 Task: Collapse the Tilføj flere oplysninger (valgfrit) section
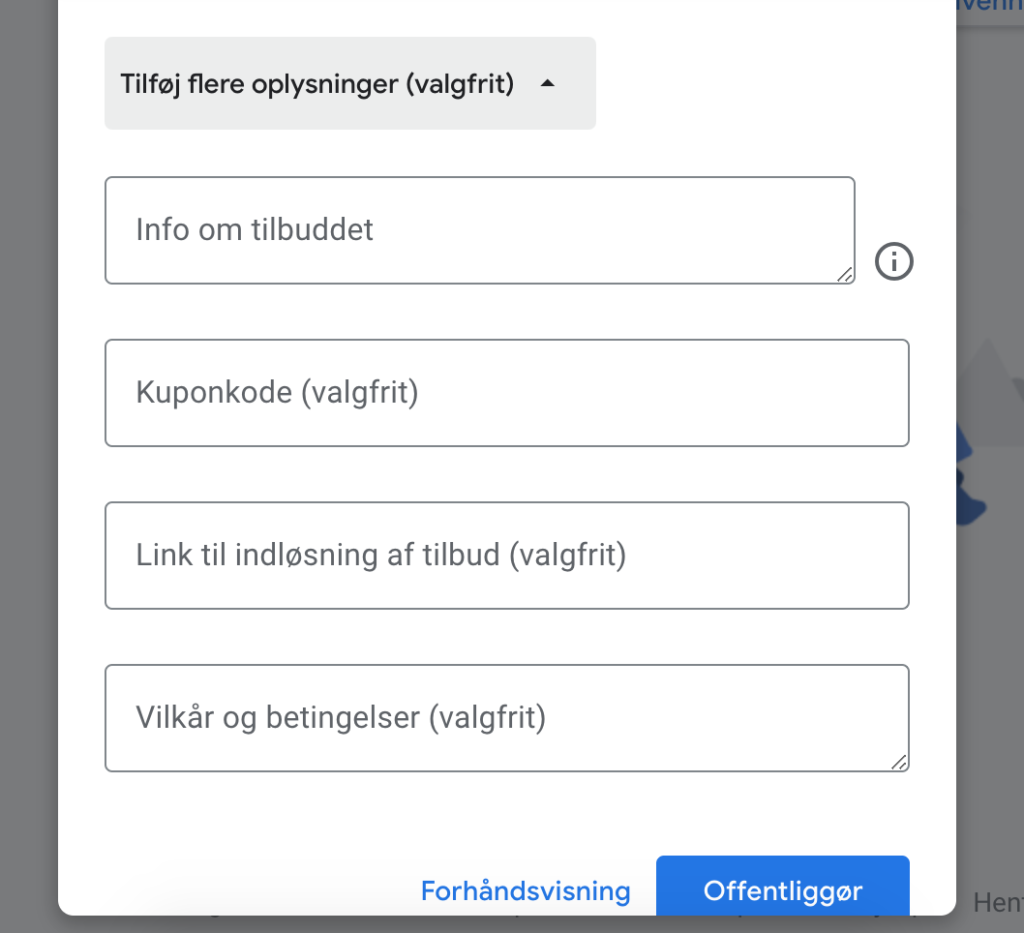click(350, 84)
